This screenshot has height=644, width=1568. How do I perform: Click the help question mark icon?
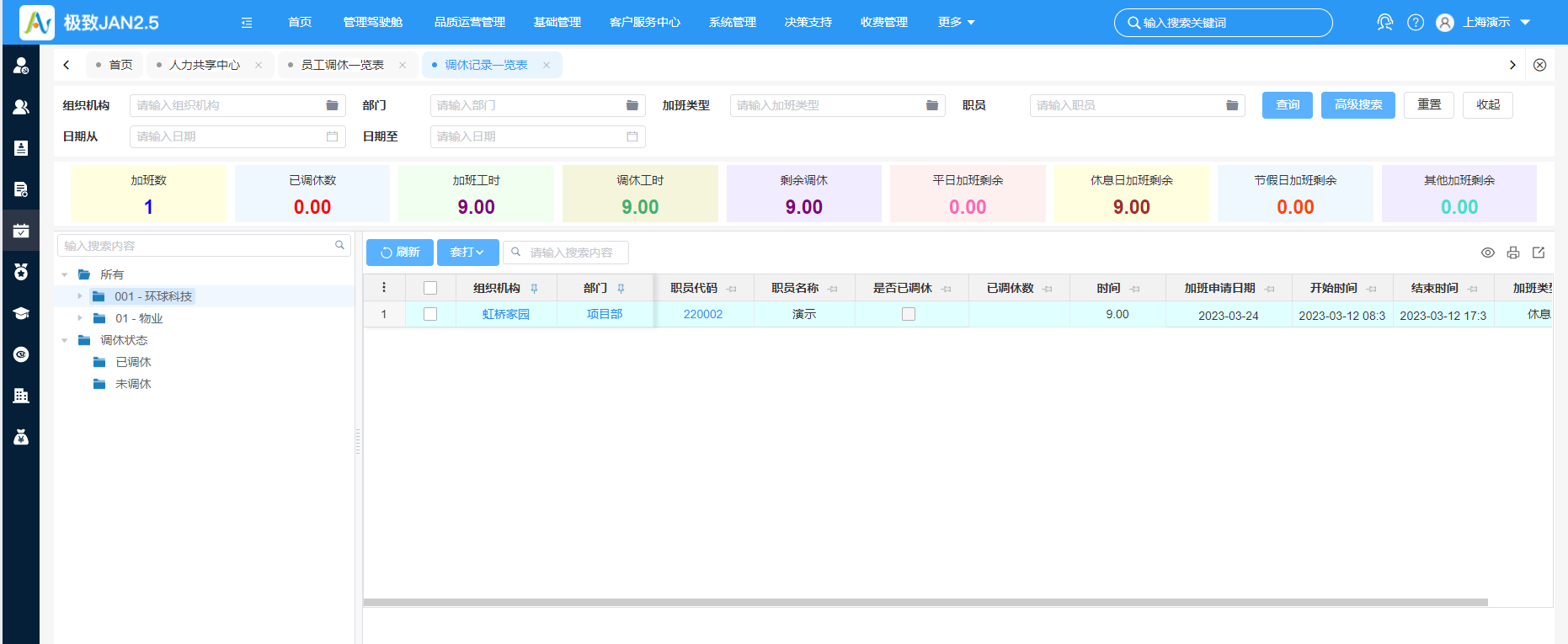(1416, 23)
